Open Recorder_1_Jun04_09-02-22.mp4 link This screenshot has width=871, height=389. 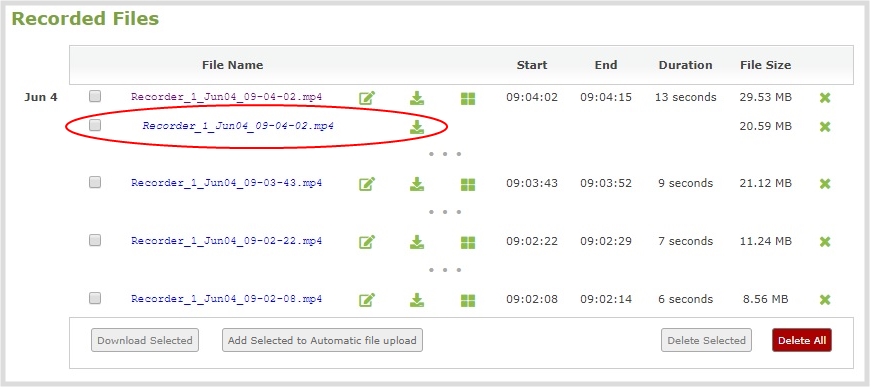tap(227, 241)
